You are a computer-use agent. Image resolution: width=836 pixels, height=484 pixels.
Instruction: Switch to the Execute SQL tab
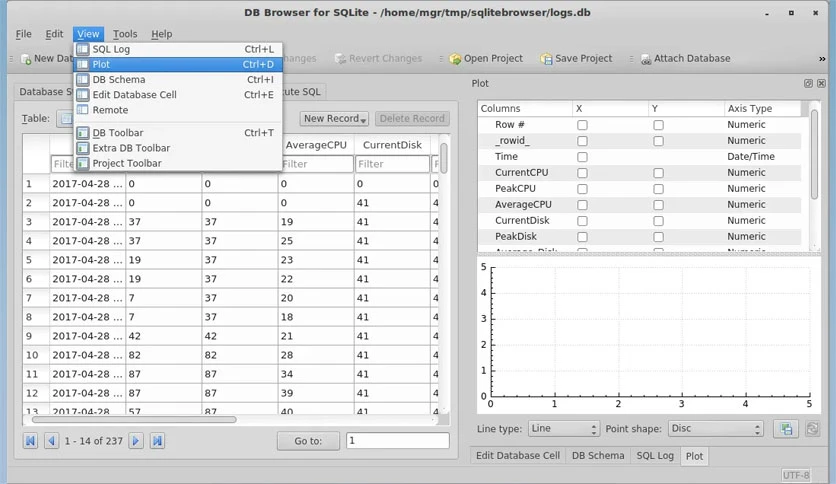[x=304, y=92]
